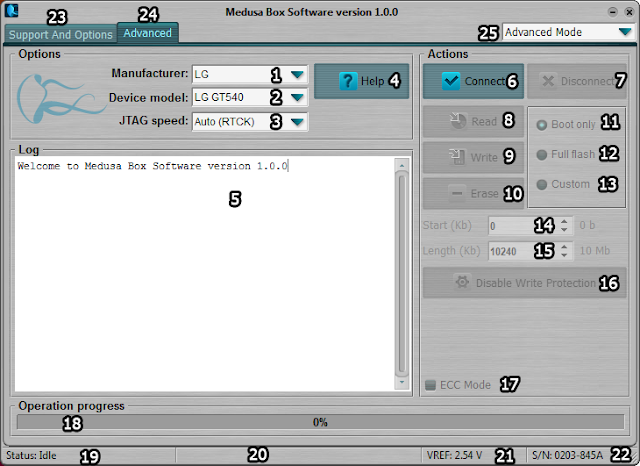Screen dimensions: 640x466
Task: Toggle the ECC Mode checkbox
Action: pyautogui.click(x=430, y=385)
